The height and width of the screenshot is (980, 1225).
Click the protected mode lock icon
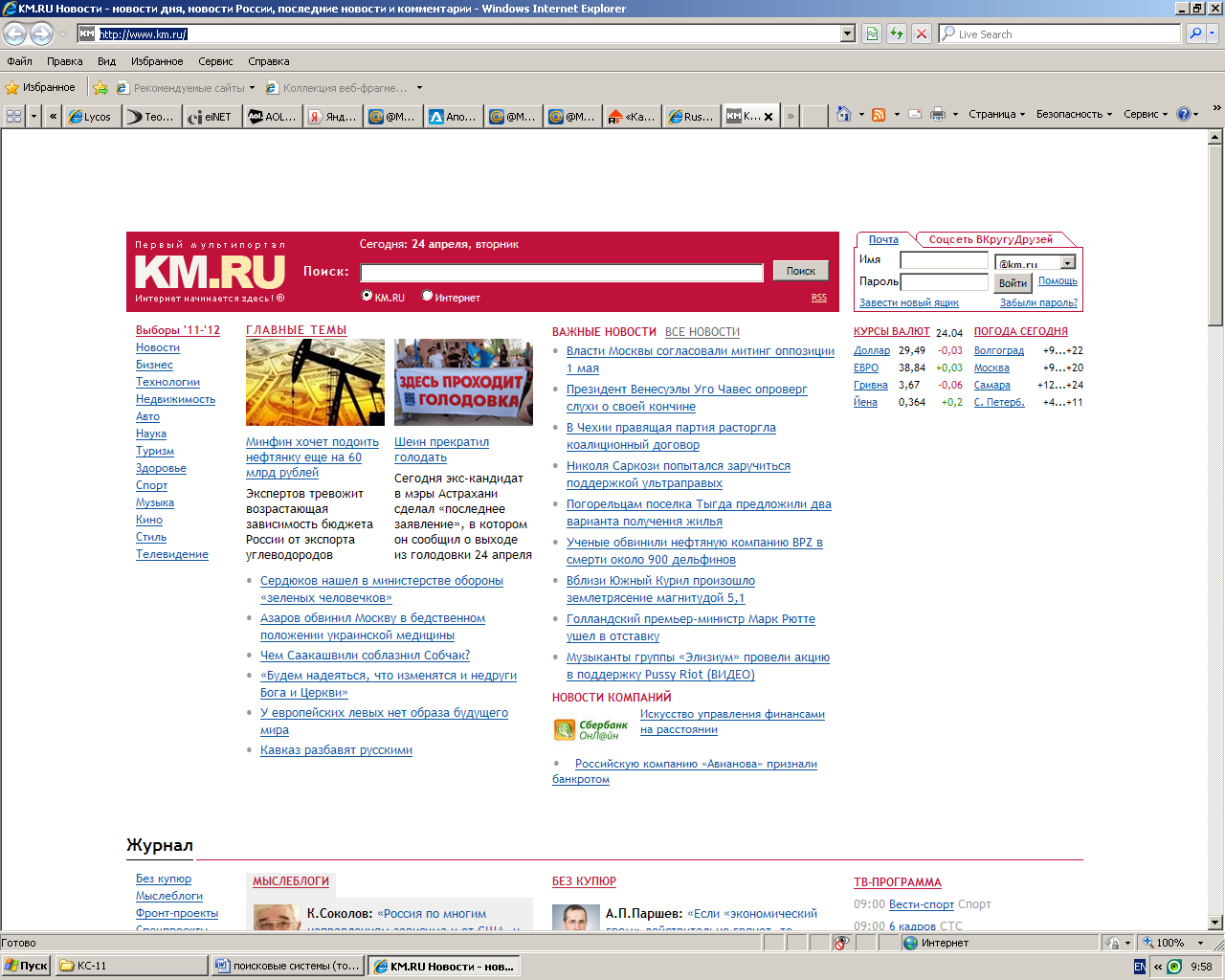tap(1113, 943)
